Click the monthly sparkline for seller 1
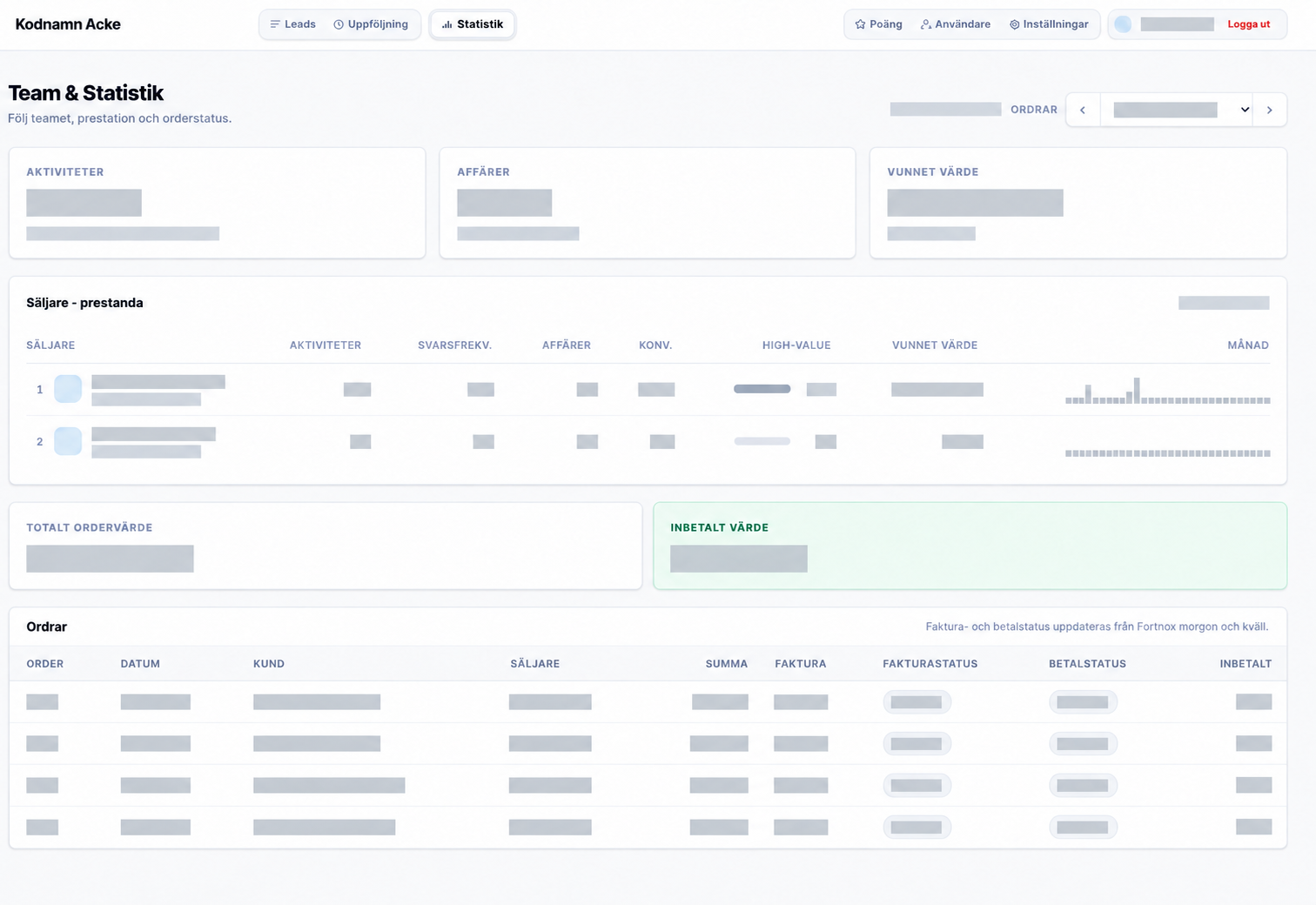1316x905 pixels. (x=1167, y=391)
